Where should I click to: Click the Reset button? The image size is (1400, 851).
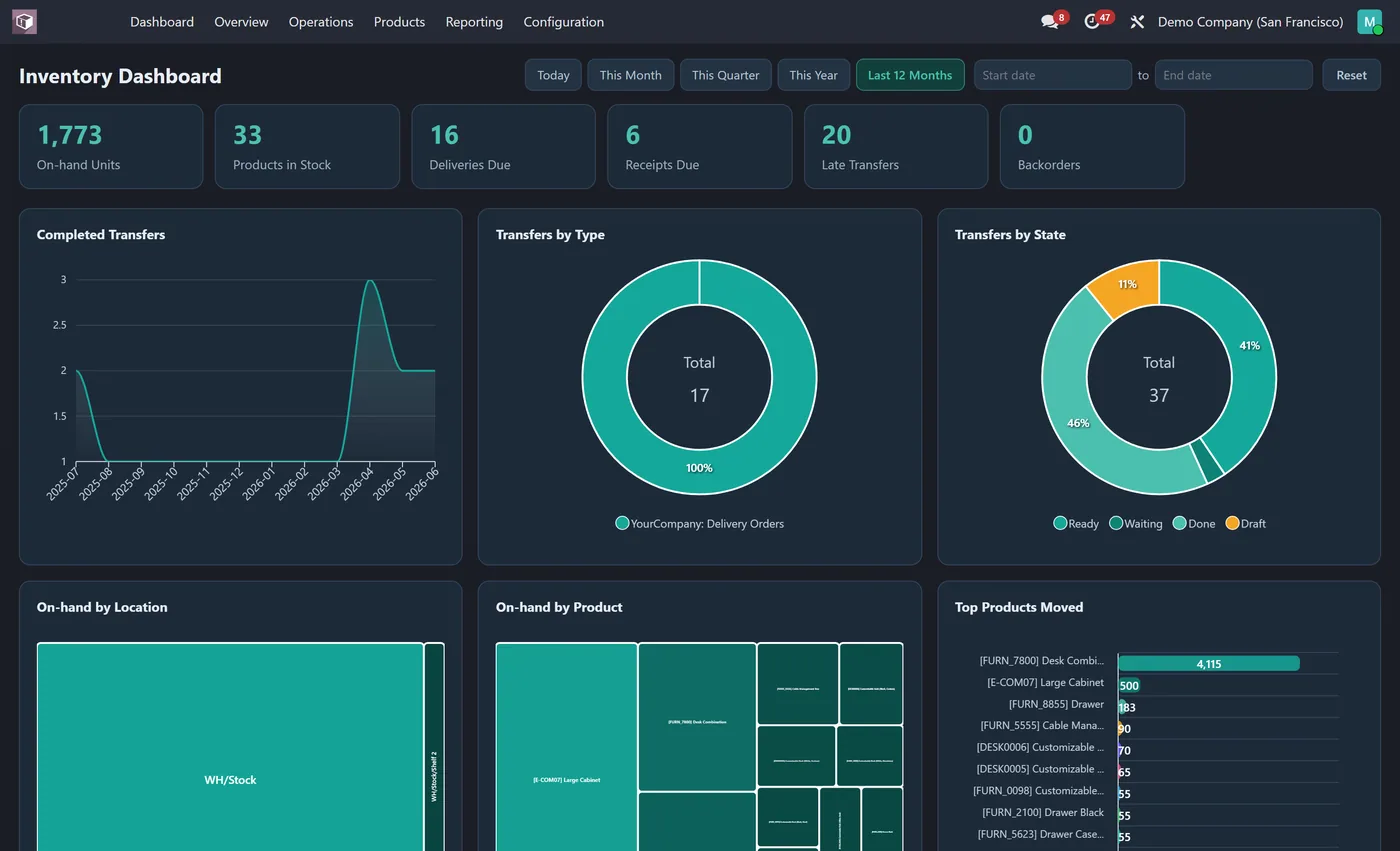[x=1351, y=75]
